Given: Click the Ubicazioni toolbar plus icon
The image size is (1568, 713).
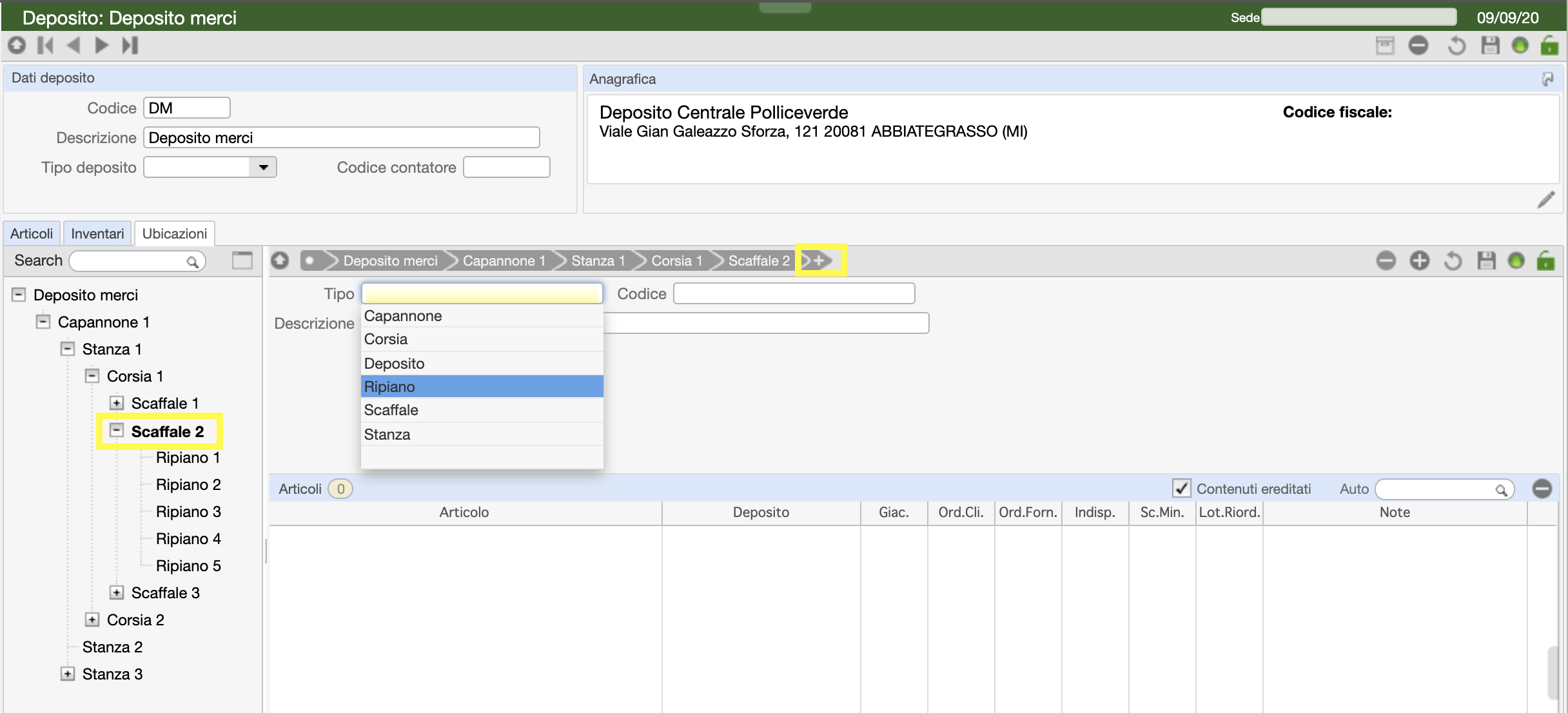Looking at the screenshot, I should pyautogui.click(x=1419, y=260).
